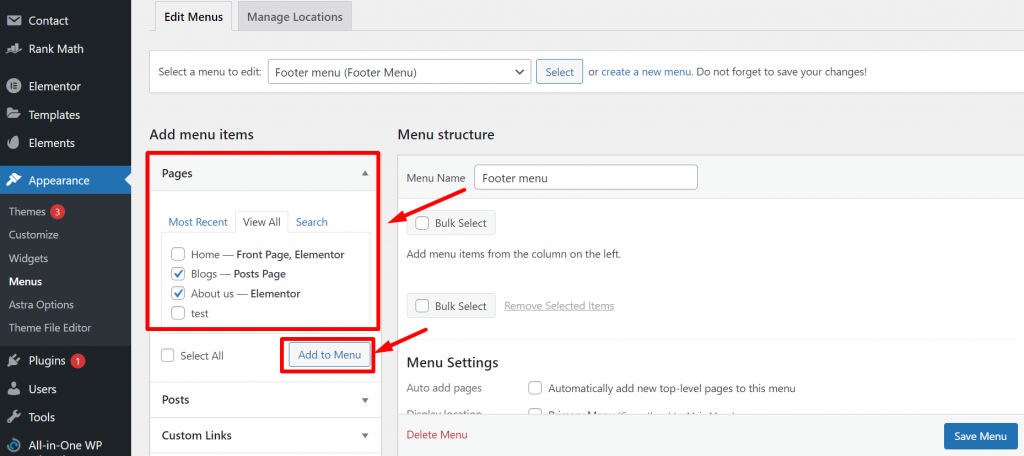
Task: Click the Select button
Action: coord(559,72)
